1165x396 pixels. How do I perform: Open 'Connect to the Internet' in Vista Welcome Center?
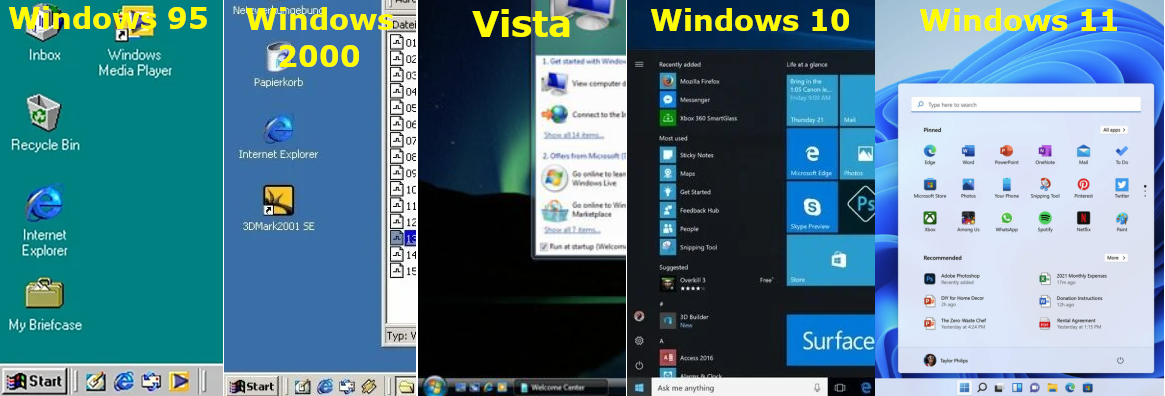point(583,114)
